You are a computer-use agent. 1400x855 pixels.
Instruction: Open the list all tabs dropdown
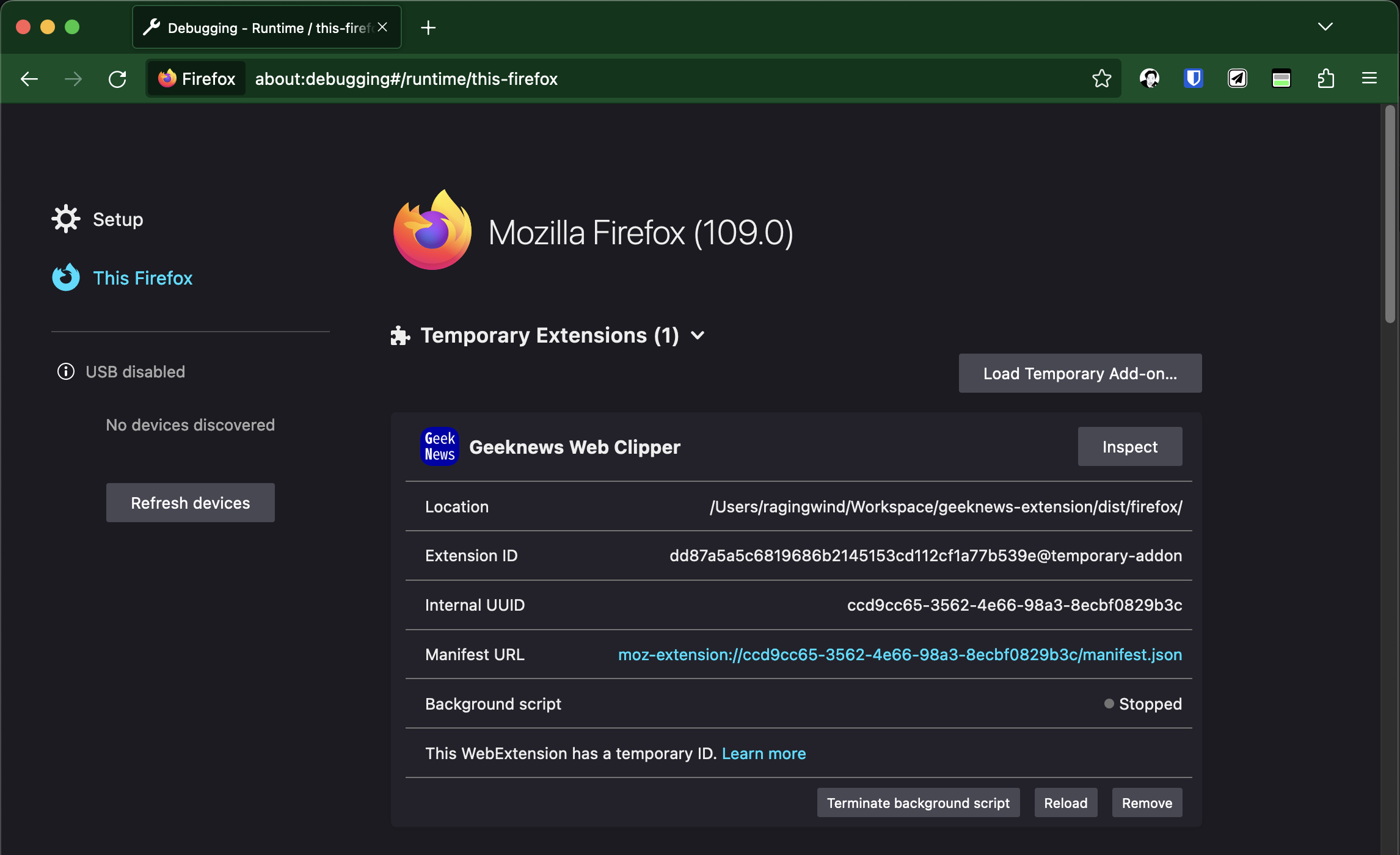(1325, 27)
